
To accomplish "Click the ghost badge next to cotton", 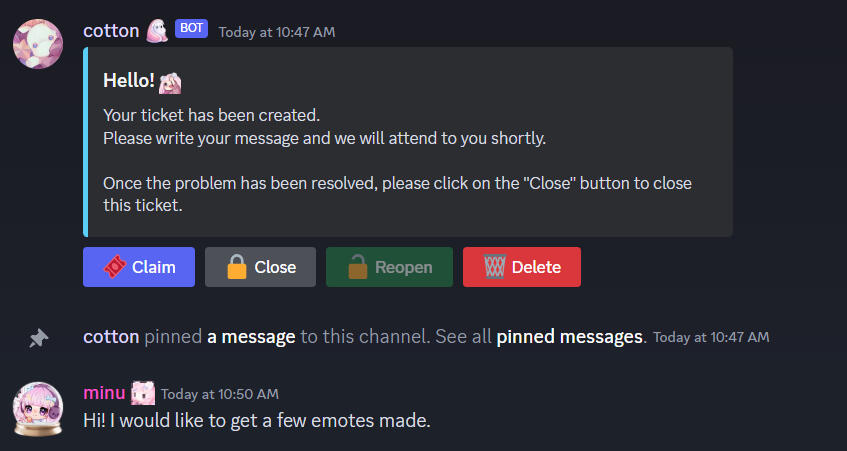I will point(157,31).
